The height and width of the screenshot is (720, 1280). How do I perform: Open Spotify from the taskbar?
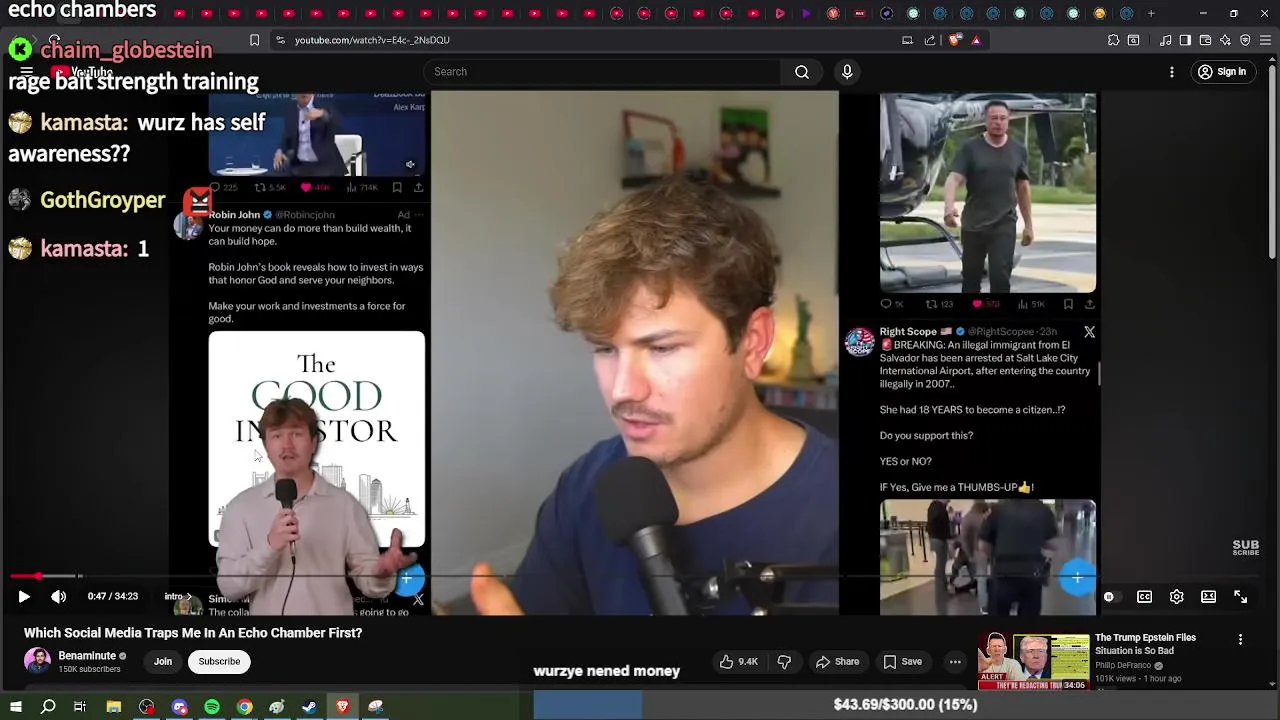(212, 707)
